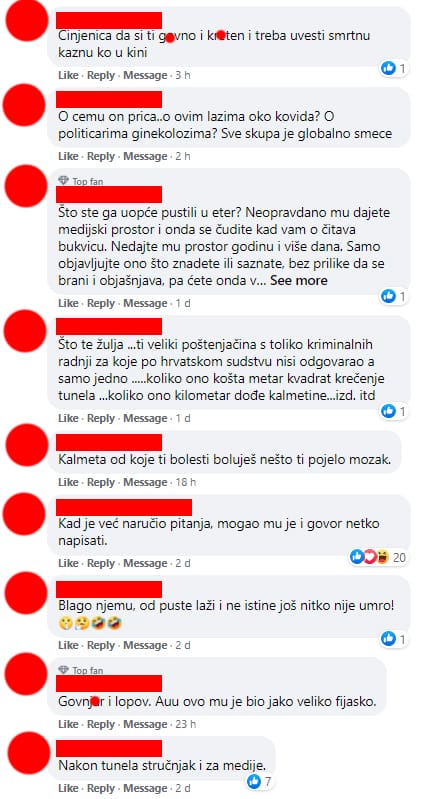The image size is (443, 799).
Task: Click the reaction emojis showing 20 reactions
Action: (370, 557)
